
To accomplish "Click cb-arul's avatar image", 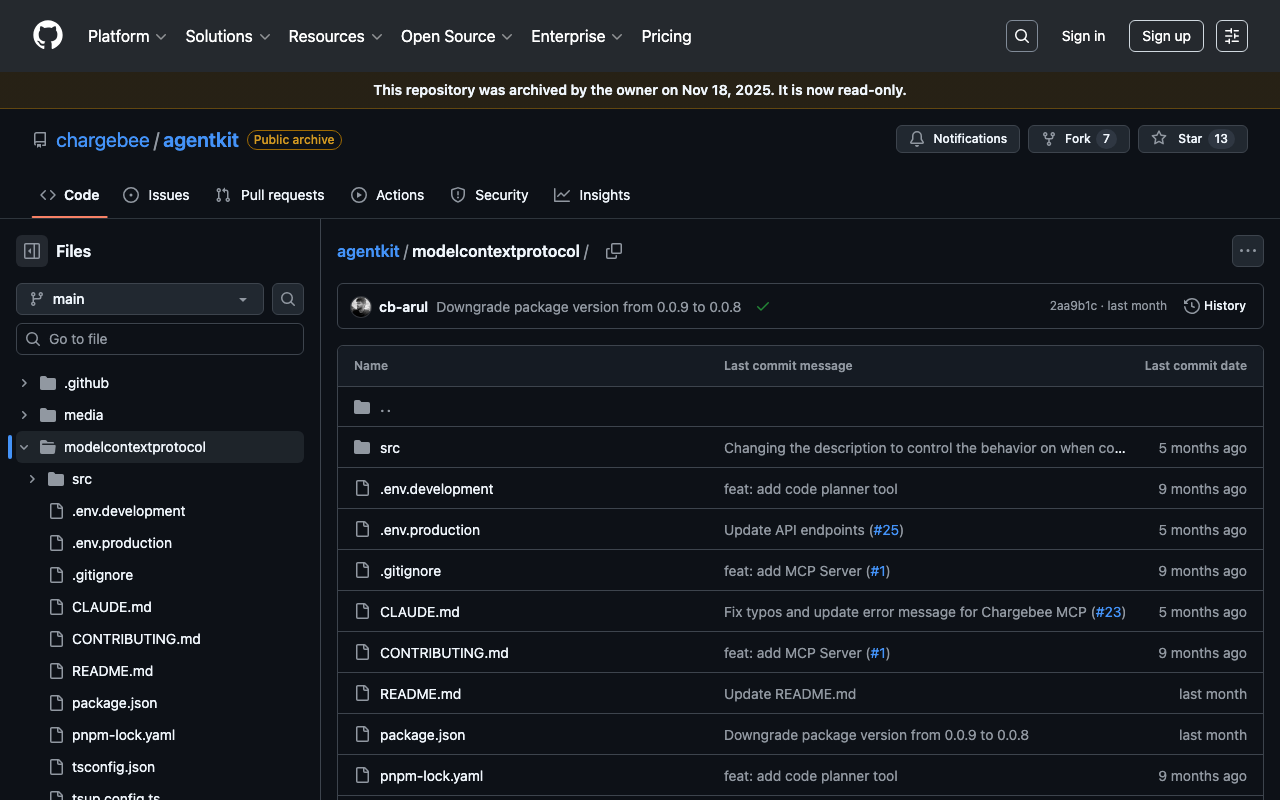I will [x=361, y=307].
